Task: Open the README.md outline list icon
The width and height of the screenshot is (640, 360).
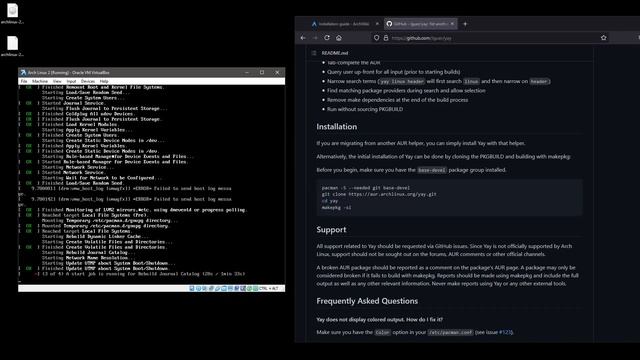Action: 314,53
